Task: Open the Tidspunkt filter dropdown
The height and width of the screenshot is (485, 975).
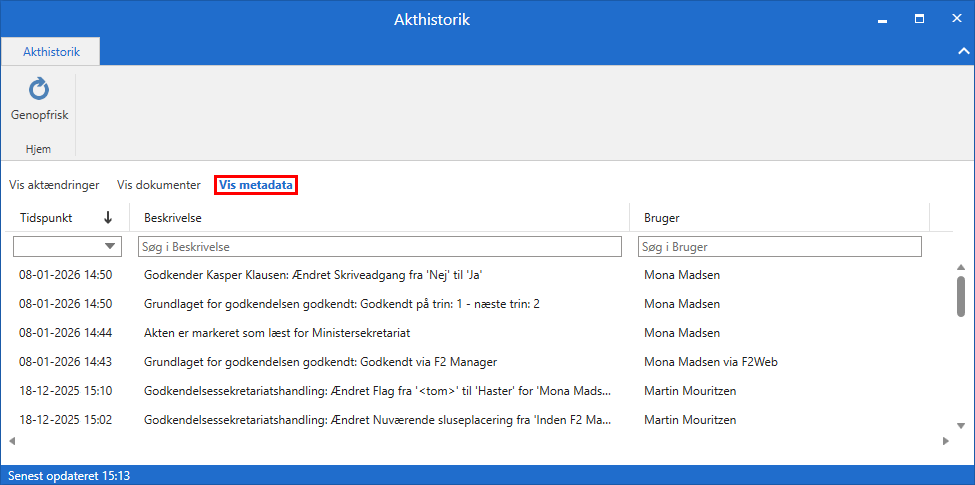Action: pyautogui.click(x=110, y=246)
